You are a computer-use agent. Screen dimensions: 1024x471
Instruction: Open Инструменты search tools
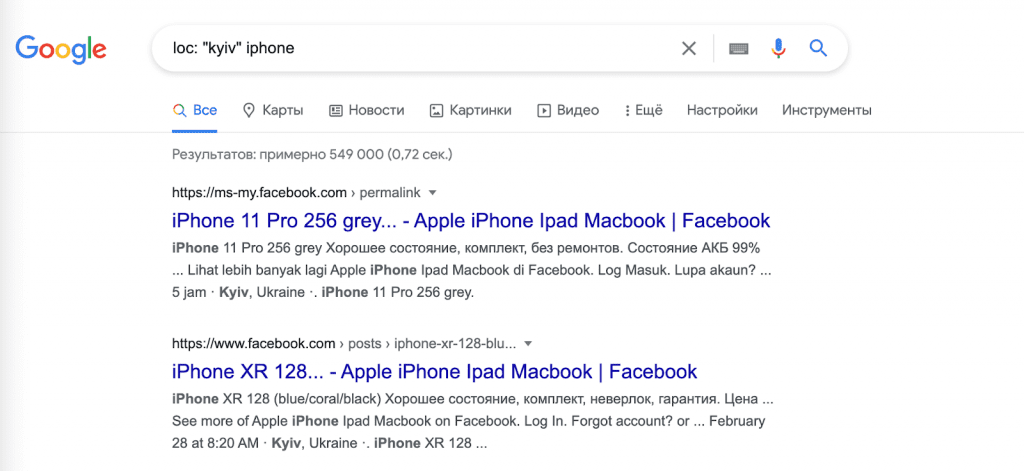pos(827,110)
